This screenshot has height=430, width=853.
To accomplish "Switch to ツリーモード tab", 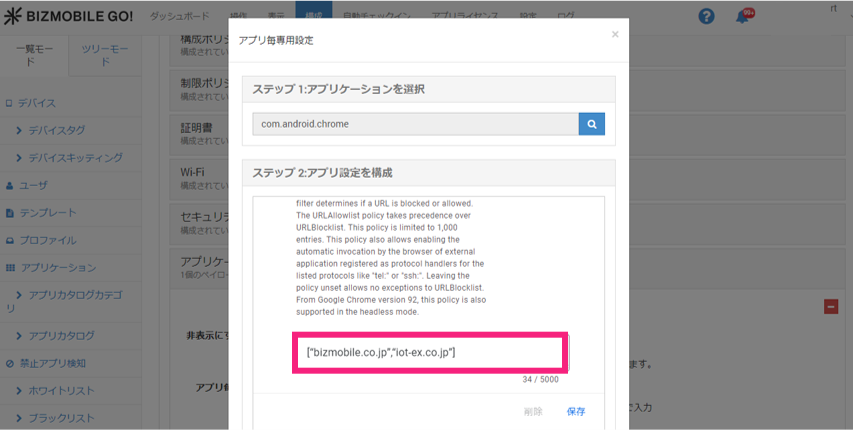I will (x=104, y=54).
